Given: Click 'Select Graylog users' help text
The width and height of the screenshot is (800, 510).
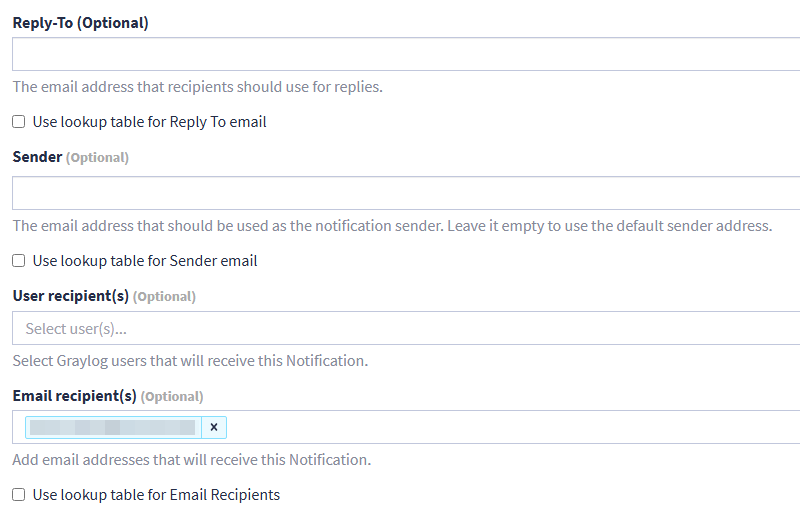Looking at the screenshot, I should 190,360.
